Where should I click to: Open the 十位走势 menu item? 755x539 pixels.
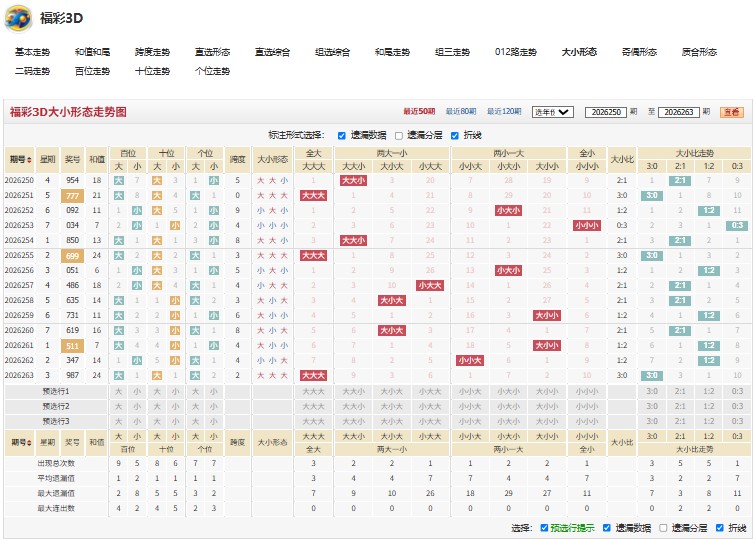[x=152, y=71]
